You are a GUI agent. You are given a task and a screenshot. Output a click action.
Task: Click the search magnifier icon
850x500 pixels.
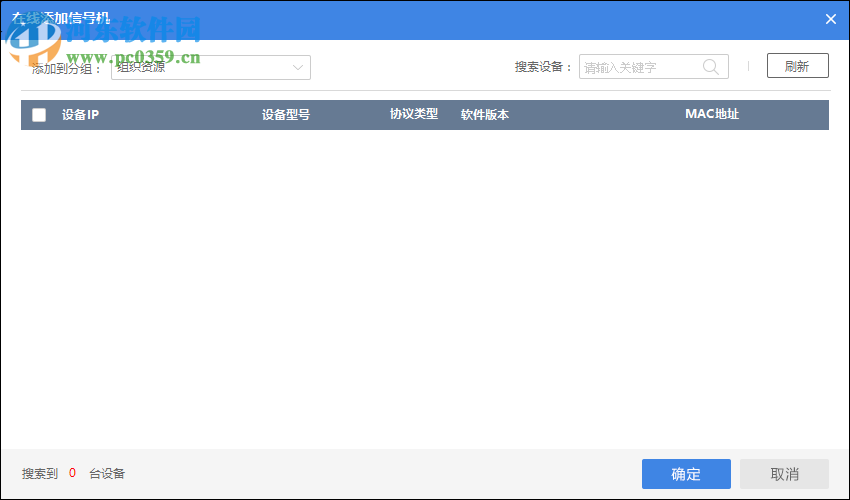(710, 67)
